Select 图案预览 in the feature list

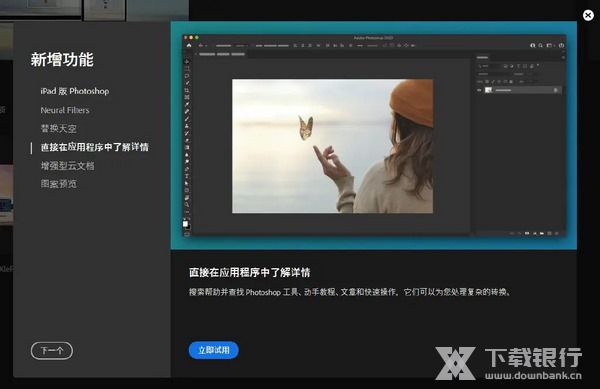(x=59, y=184)
